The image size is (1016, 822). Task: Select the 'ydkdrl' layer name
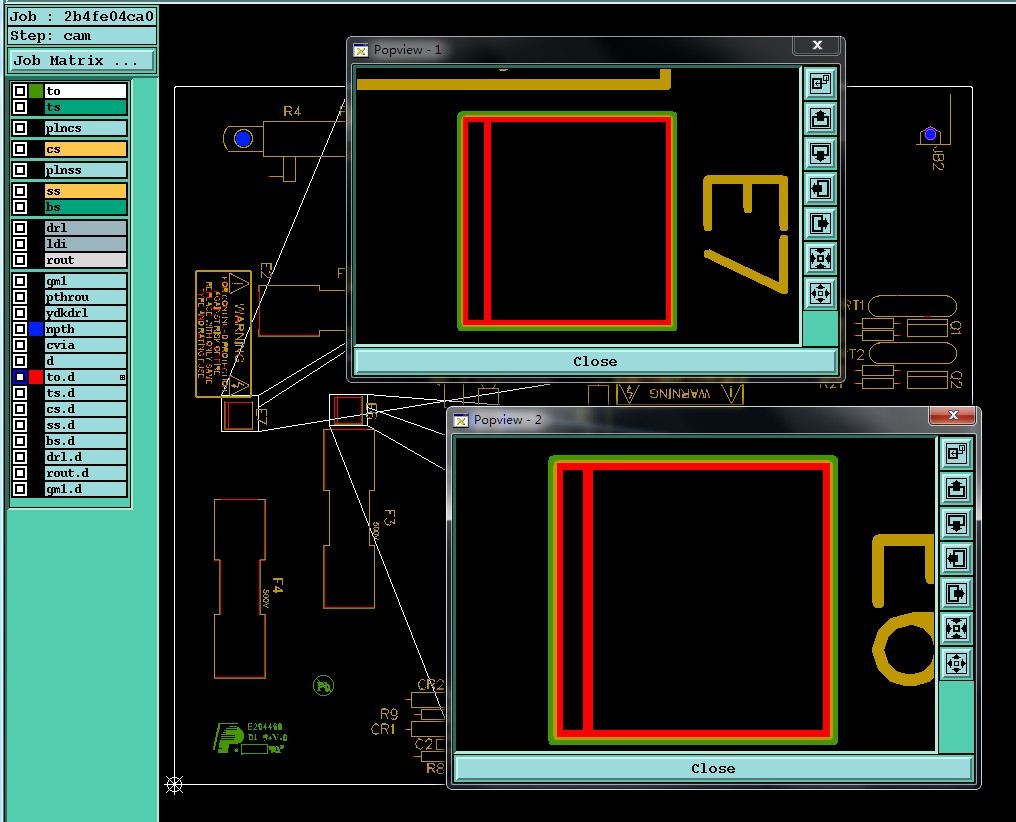click(86, 313)
